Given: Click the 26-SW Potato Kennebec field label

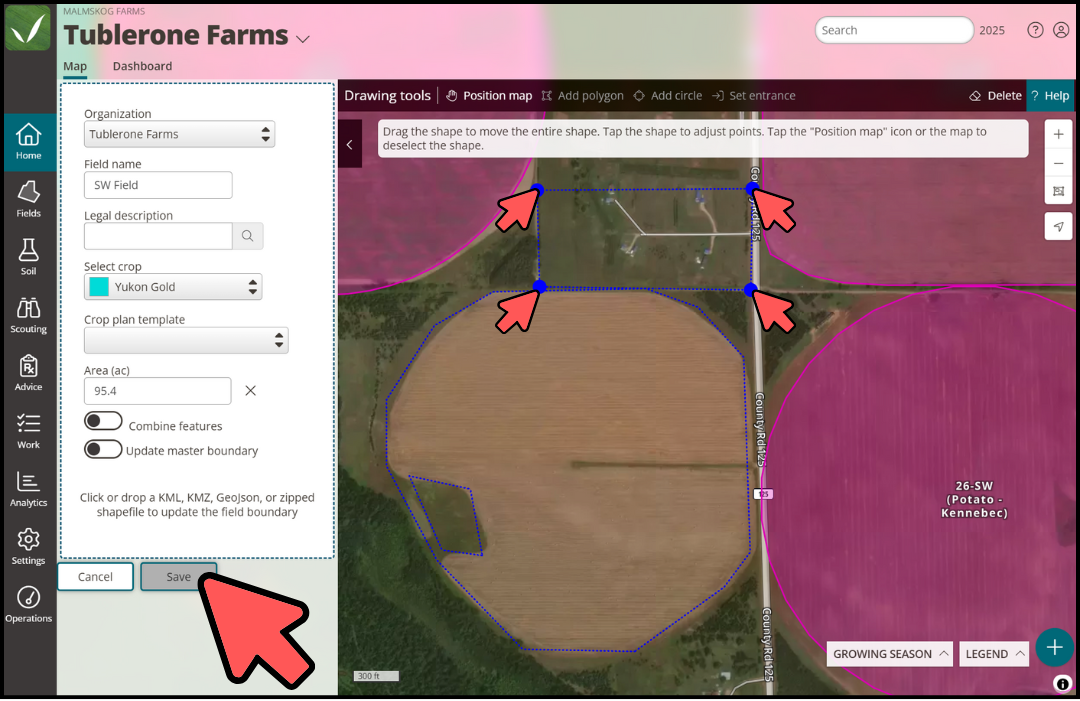Looking at the screenshot, I should click(974, 499).
